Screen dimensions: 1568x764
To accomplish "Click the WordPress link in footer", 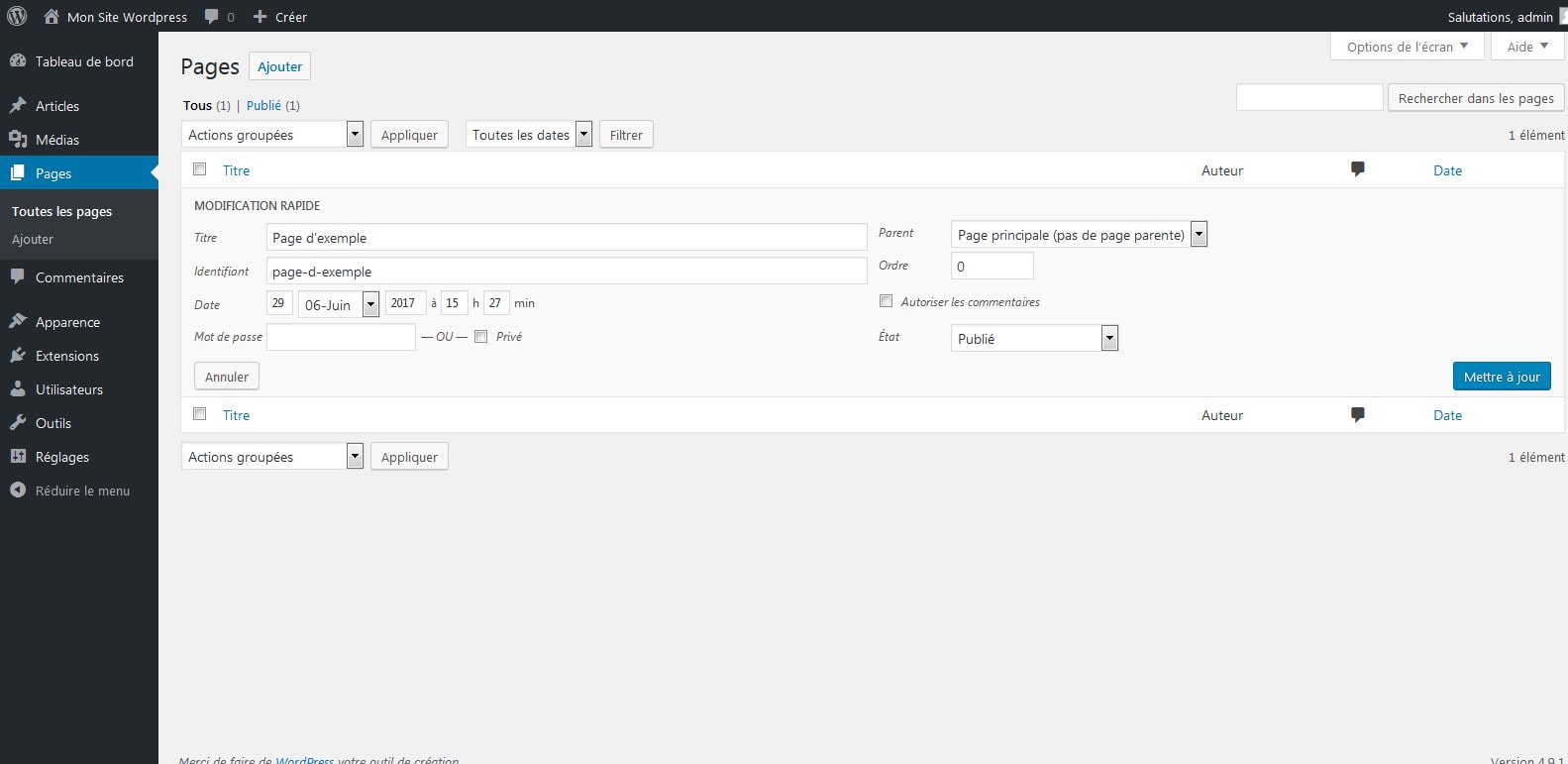I will (305, 760).
